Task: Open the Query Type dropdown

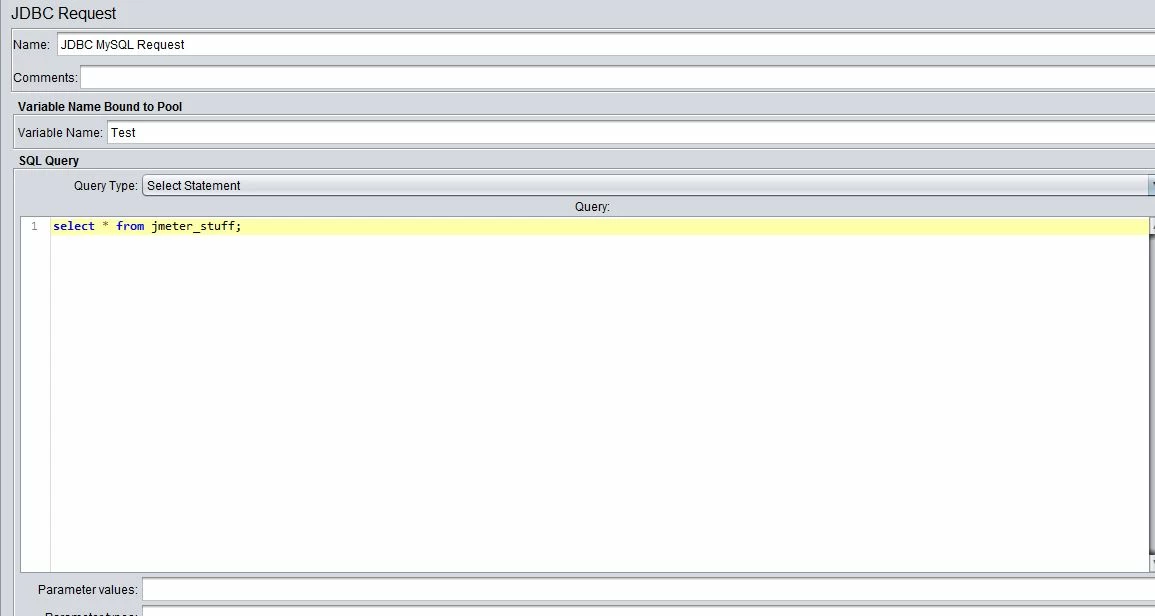Action: point(648,186)
